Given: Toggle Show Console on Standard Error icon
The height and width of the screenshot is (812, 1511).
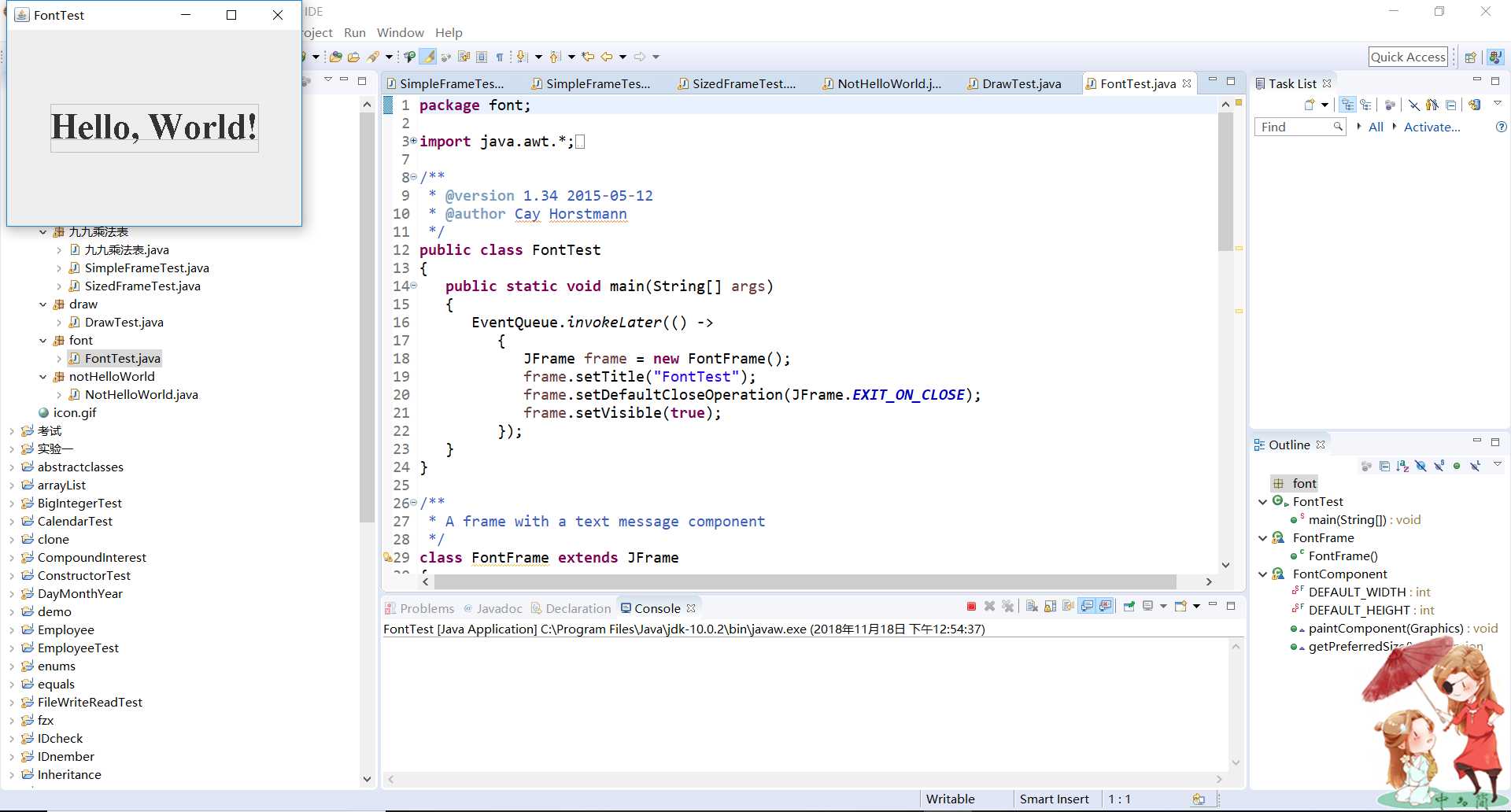Looking at the screenshot, I should point(1105,606).
